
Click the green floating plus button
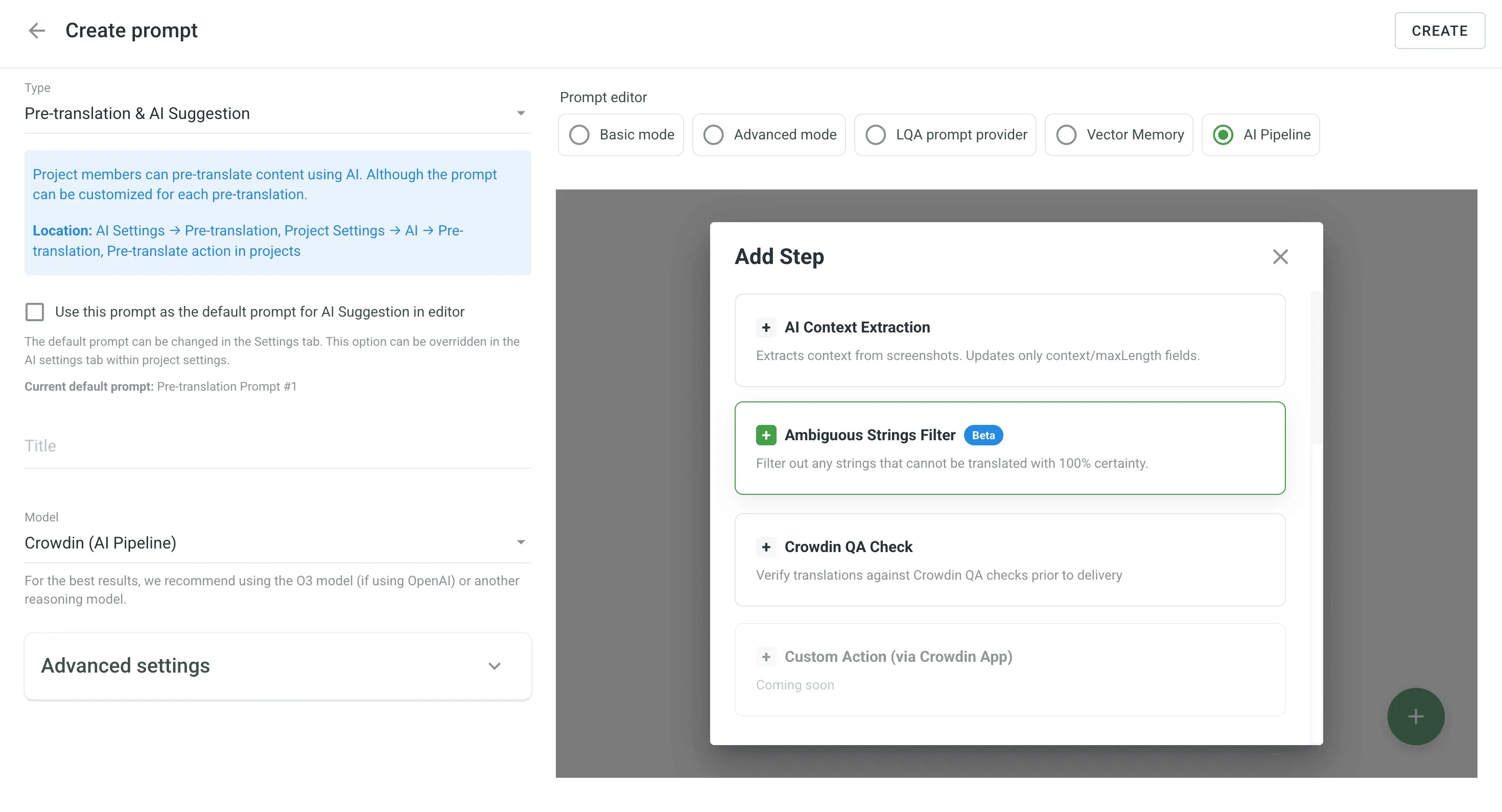click(1415, 716)
